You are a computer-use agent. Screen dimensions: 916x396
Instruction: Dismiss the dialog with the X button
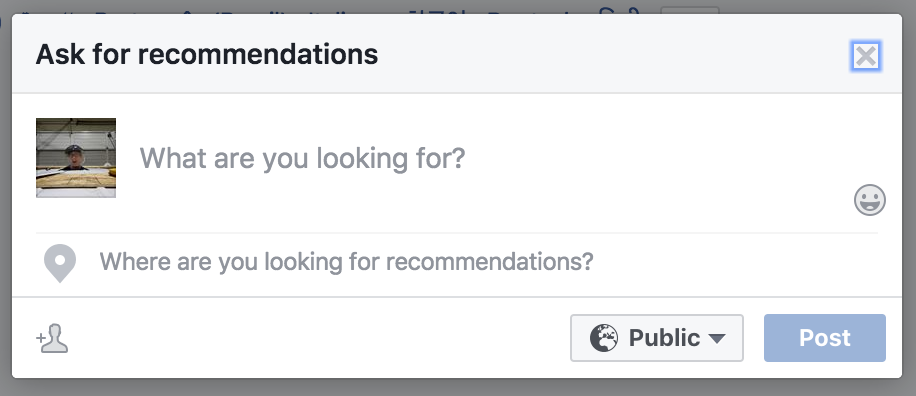click(x=866, y=57)
